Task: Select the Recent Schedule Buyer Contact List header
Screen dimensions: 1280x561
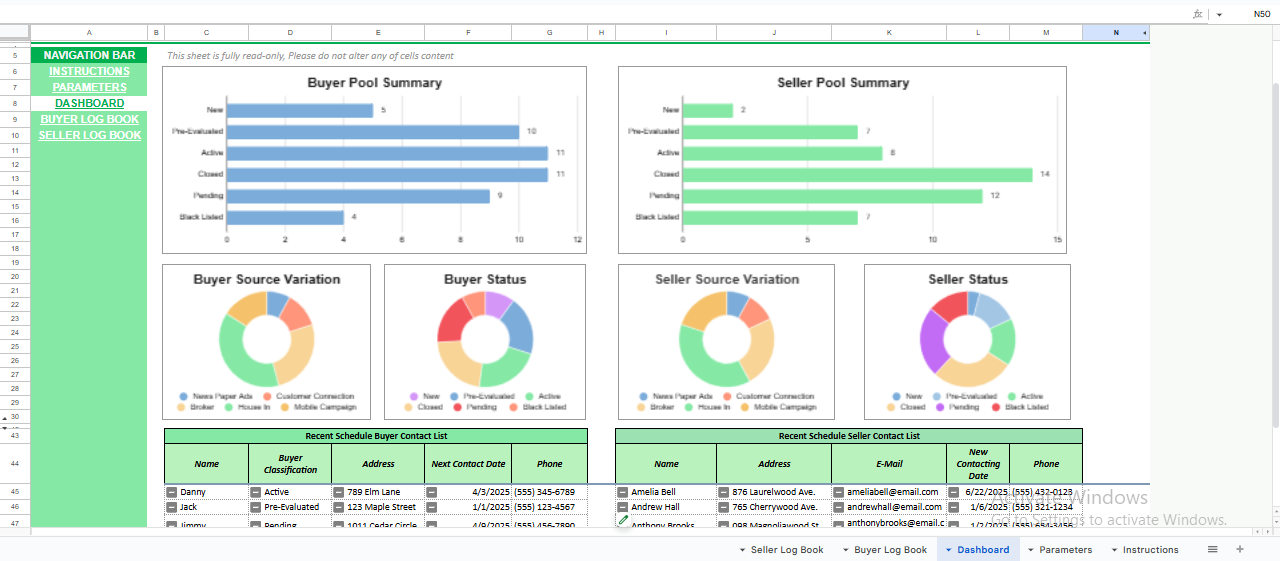Action: [376, 436]
